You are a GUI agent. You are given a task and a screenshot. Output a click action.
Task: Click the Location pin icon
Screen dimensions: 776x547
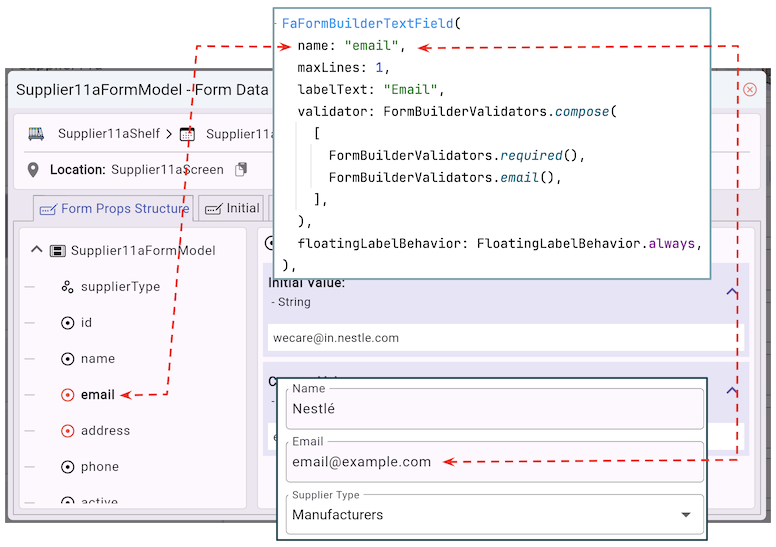point(34,169)
